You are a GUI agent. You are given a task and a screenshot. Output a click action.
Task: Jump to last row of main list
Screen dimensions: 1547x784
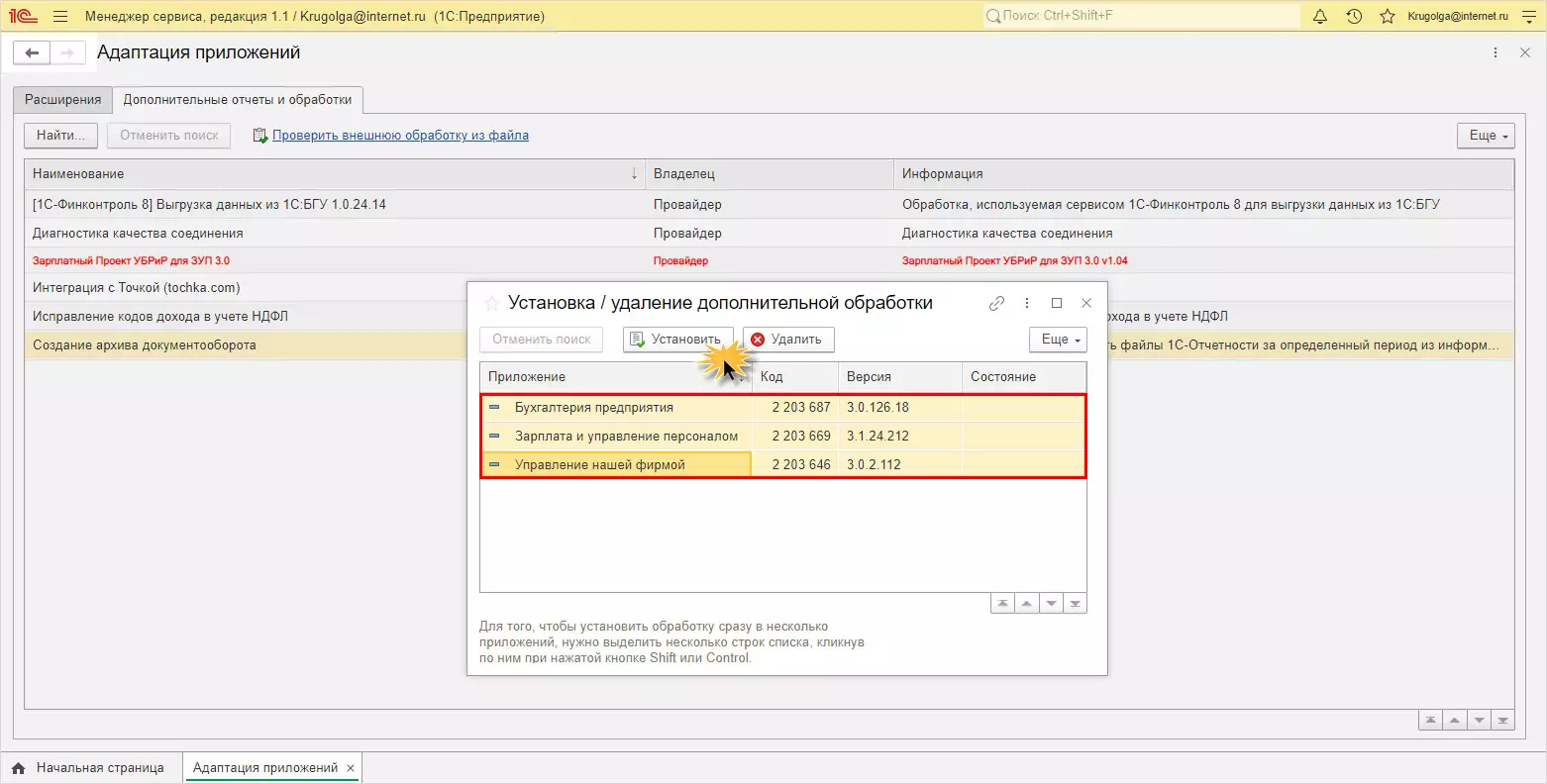[1502, 721]
